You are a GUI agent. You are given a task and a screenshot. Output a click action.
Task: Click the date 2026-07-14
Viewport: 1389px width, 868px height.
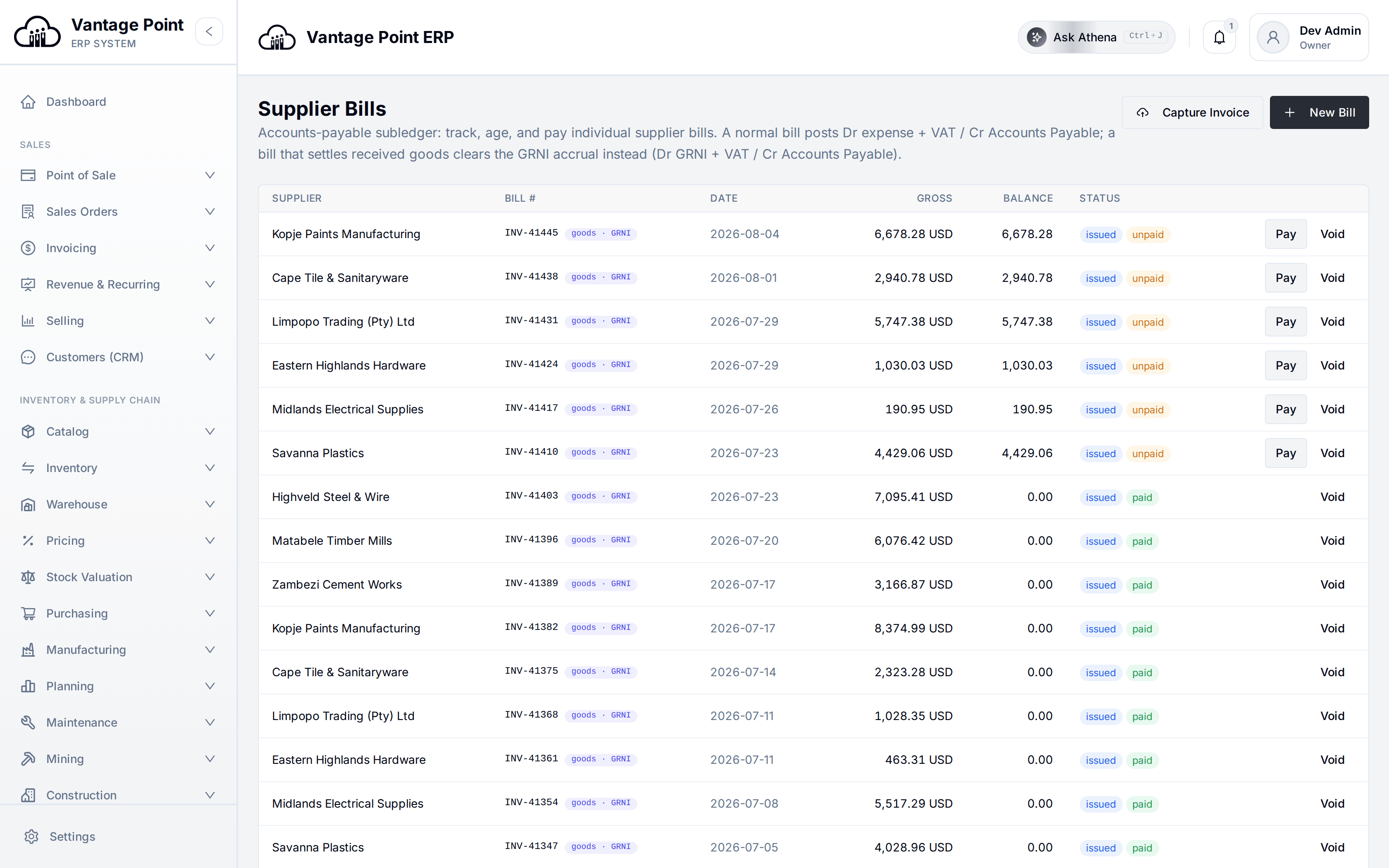(743, 672)
